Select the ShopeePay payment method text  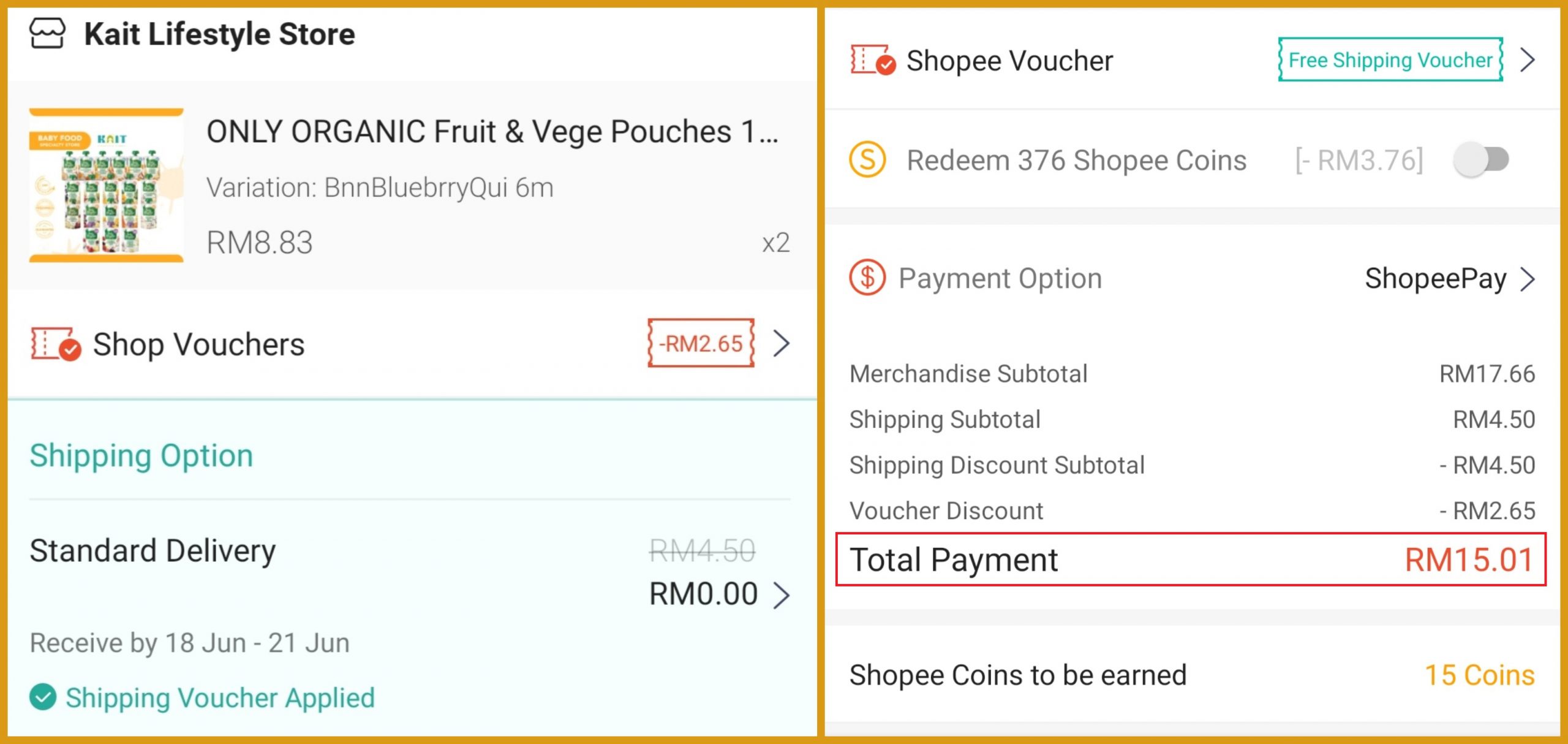pos(1435,279)
